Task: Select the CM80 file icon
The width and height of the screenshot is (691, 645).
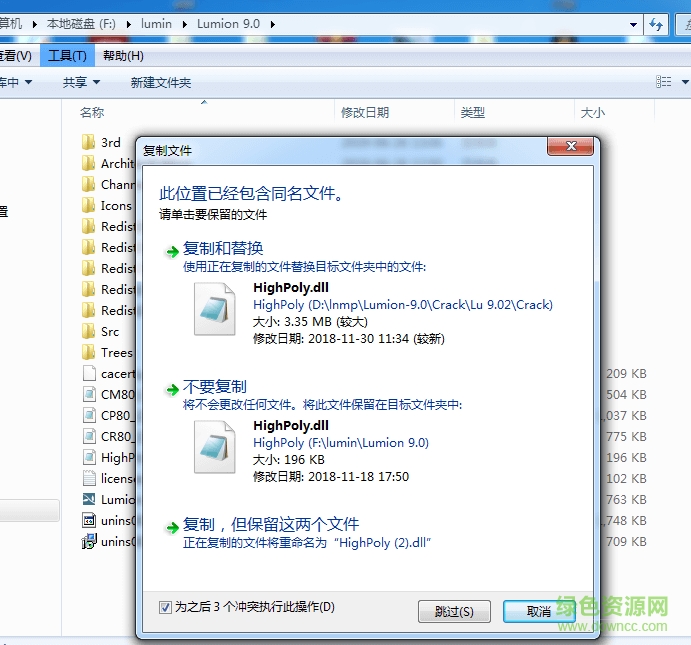Action: coord(89,394)
